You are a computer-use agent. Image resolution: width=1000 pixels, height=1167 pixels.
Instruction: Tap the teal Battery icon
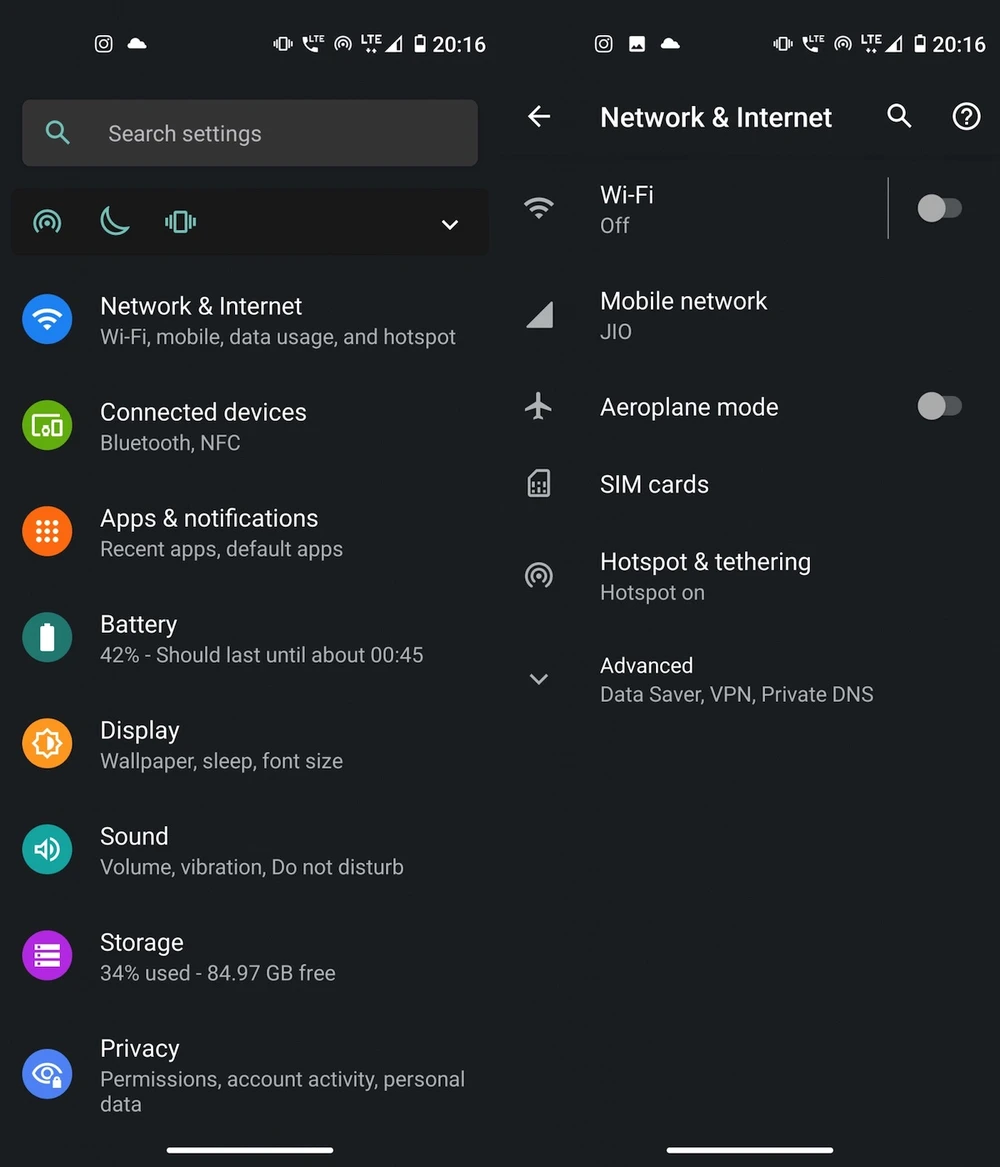[x=47, y=637]
